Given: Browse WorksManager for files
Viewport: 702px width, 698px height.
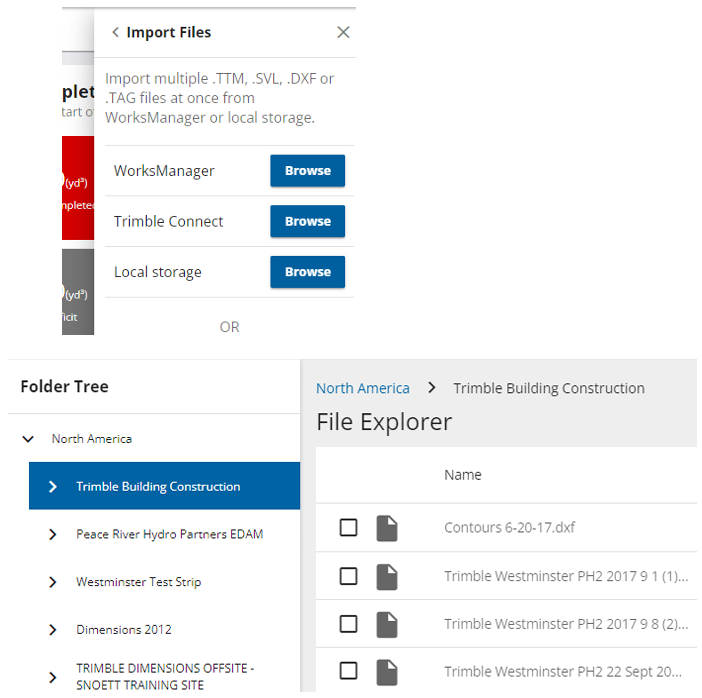Looking at the screenshot, I should click(x=308, y=171).
